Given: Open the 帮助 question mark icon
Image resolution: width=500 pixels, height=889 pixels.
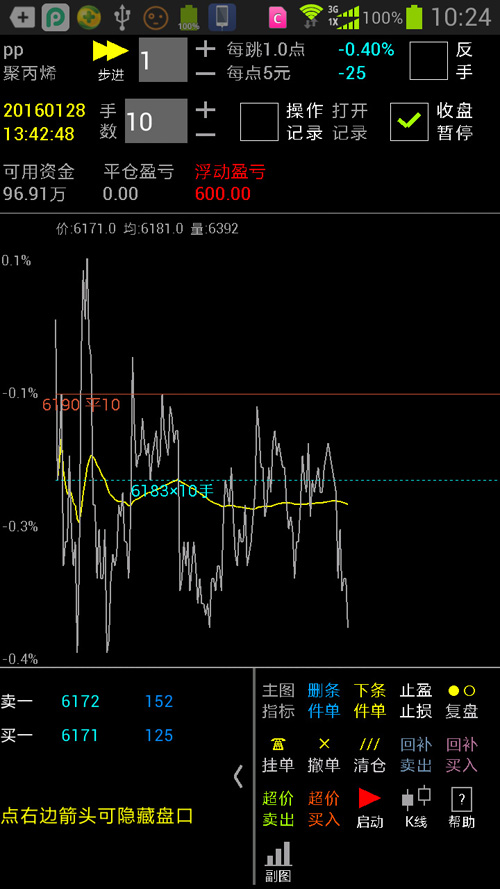Looking at the screenshot, I should click(461, 799).
